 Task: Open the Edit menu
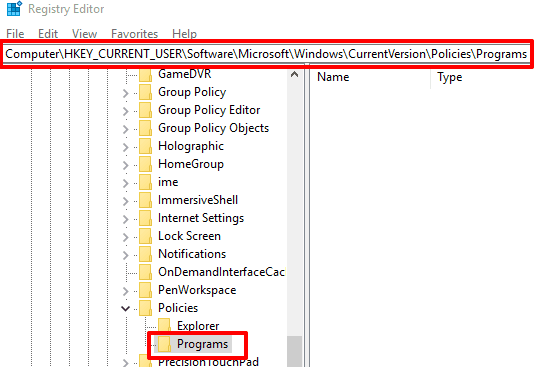(x=48, y=34)
